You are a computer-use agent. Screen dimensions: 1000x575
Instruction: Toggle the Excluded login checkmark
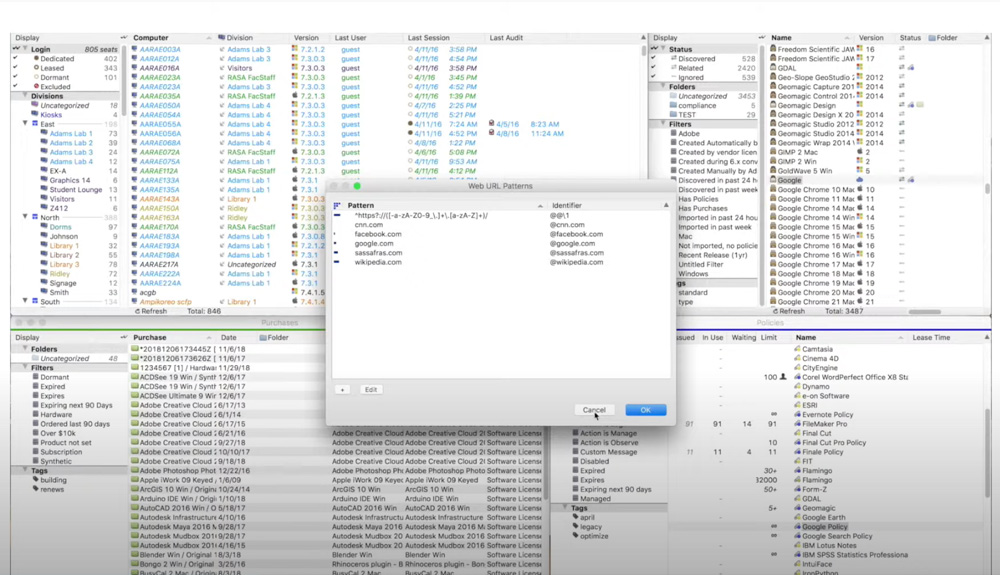tap(15, 86)
